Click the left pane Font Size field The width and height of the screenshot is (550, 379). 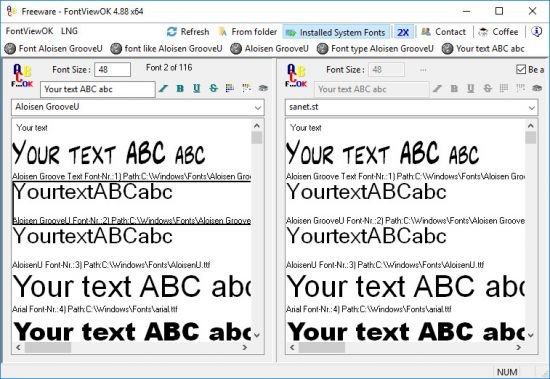pos(113,69)
